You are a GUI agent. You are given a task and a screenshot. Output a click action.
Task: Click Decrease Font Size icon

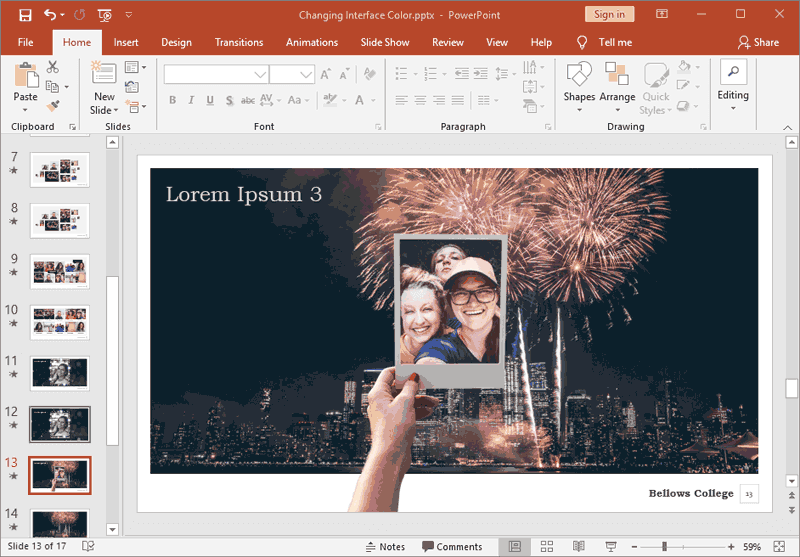tap(345, 74)
